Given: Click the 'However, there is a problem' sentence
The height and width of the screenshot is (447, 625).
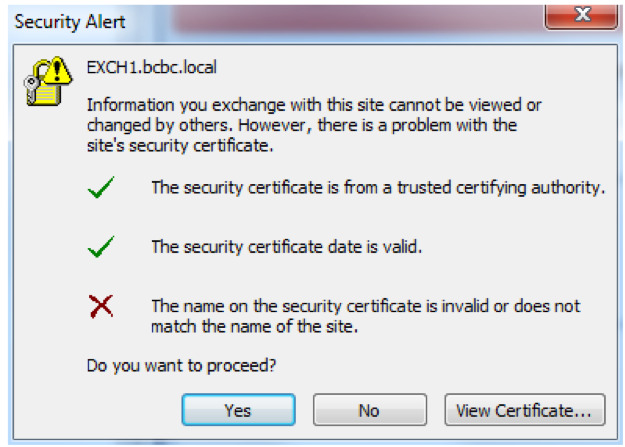Looking at the screenshot, I should tap(377, 125).
